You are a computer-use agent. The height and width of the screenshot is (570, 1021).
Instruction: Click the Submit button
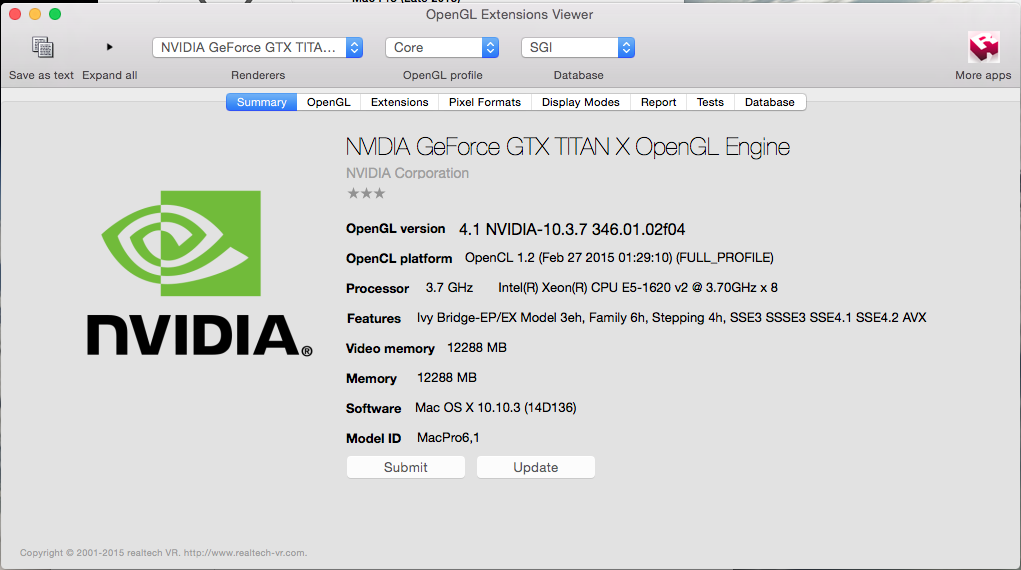406,467
